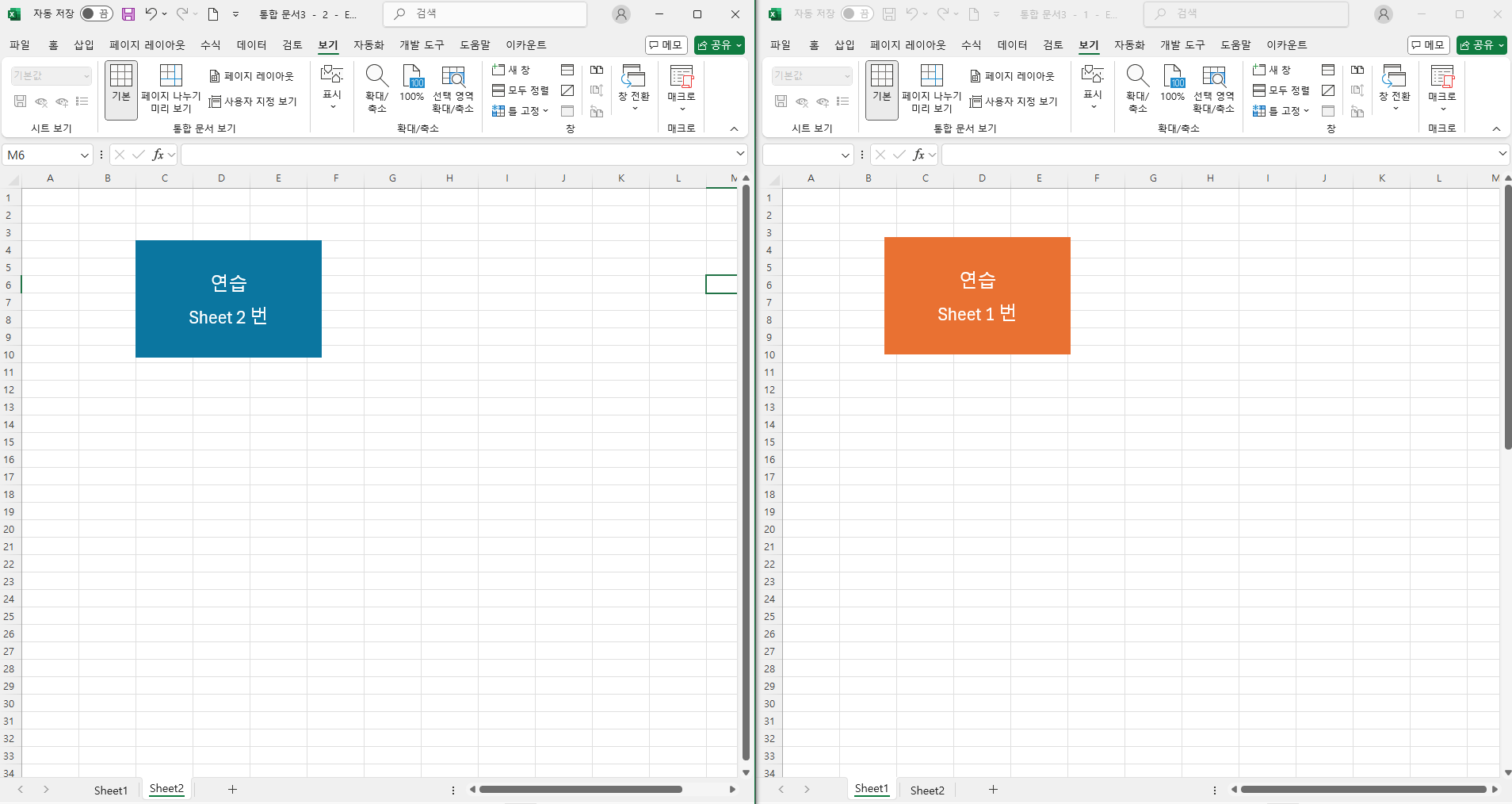
Task: Open 표시 show dropdown in left window
Action: pyautogui.click(x=332, y=86)
